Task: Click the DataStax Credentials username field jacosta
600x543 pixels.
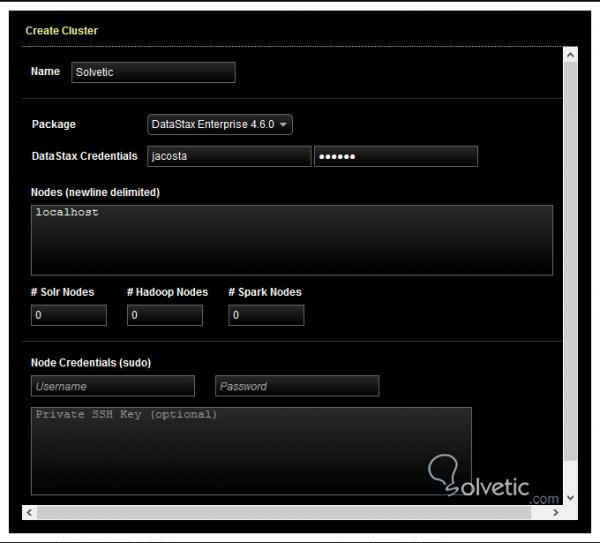Action: click(229, 156)
